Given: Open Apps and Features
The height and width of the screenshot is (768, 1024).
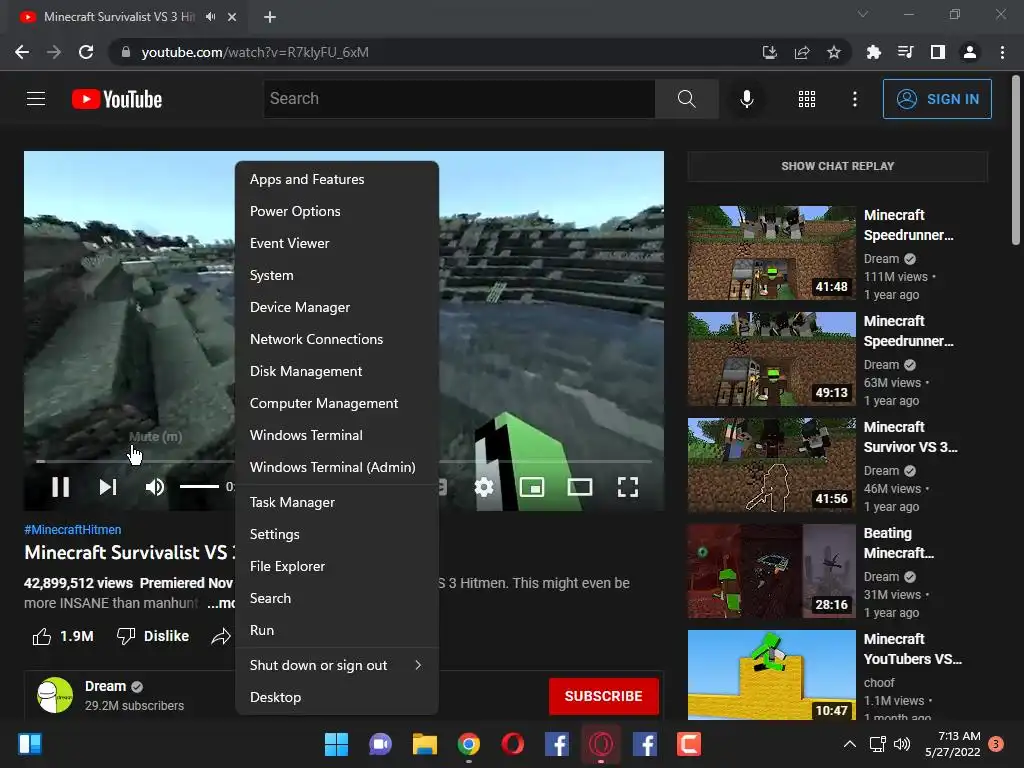Looking at the screenshot, I should point(336,179).
